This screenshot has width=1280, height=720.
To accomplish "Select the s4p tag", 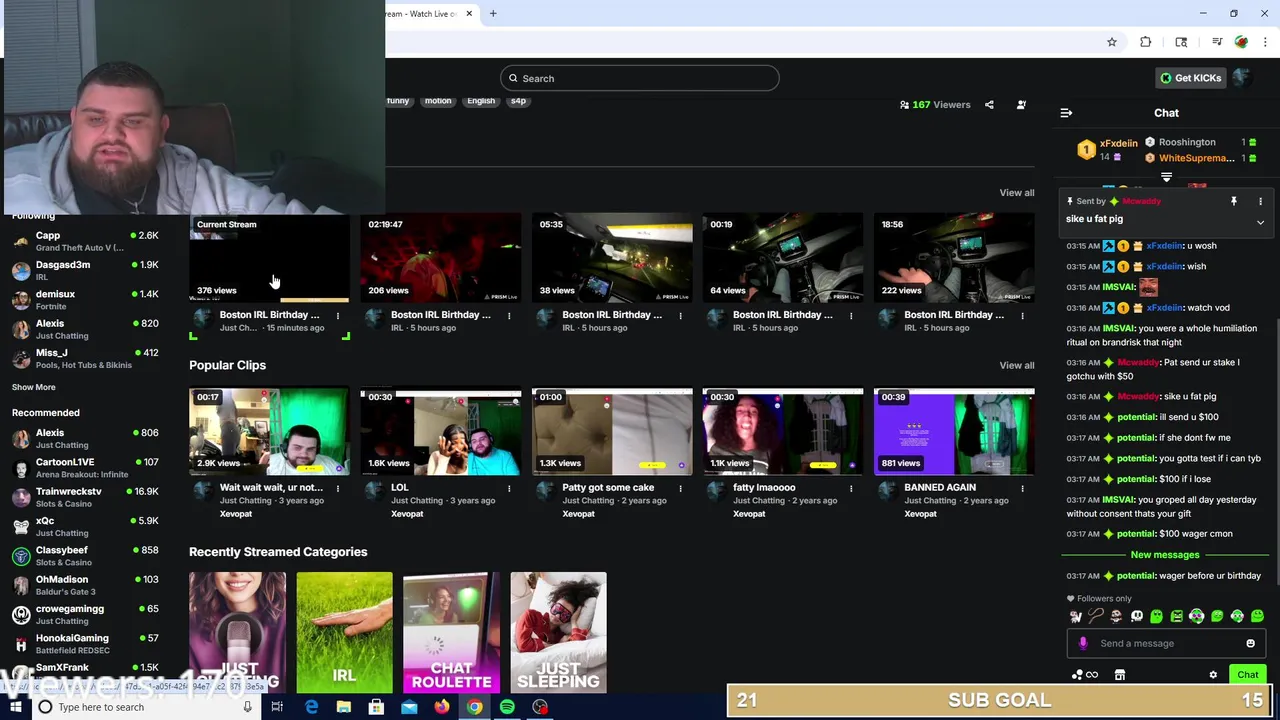I will [x=518, y=101].
